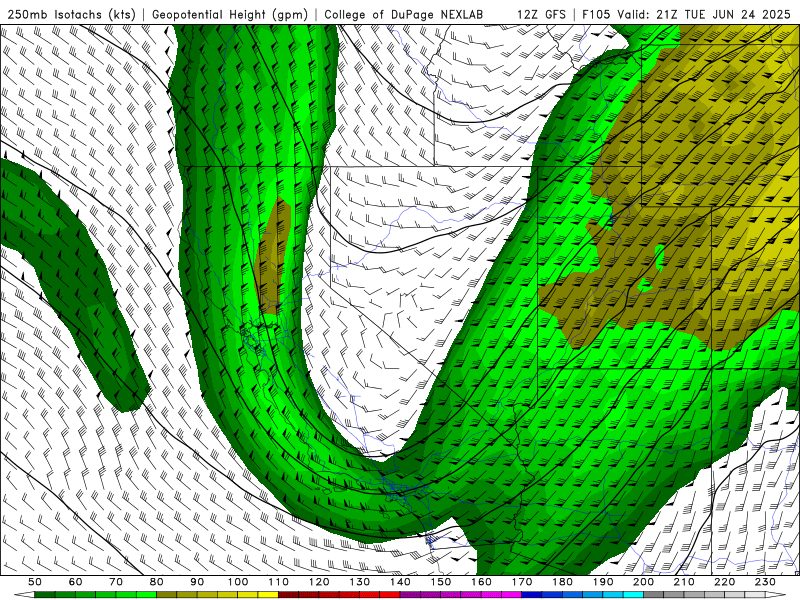Image resolution: width=800 pixels, height=600 pixels.
Task: Click the "F105 Valid: 21Z TUE JUN 24 2025" text
Action: pos(688,14)
